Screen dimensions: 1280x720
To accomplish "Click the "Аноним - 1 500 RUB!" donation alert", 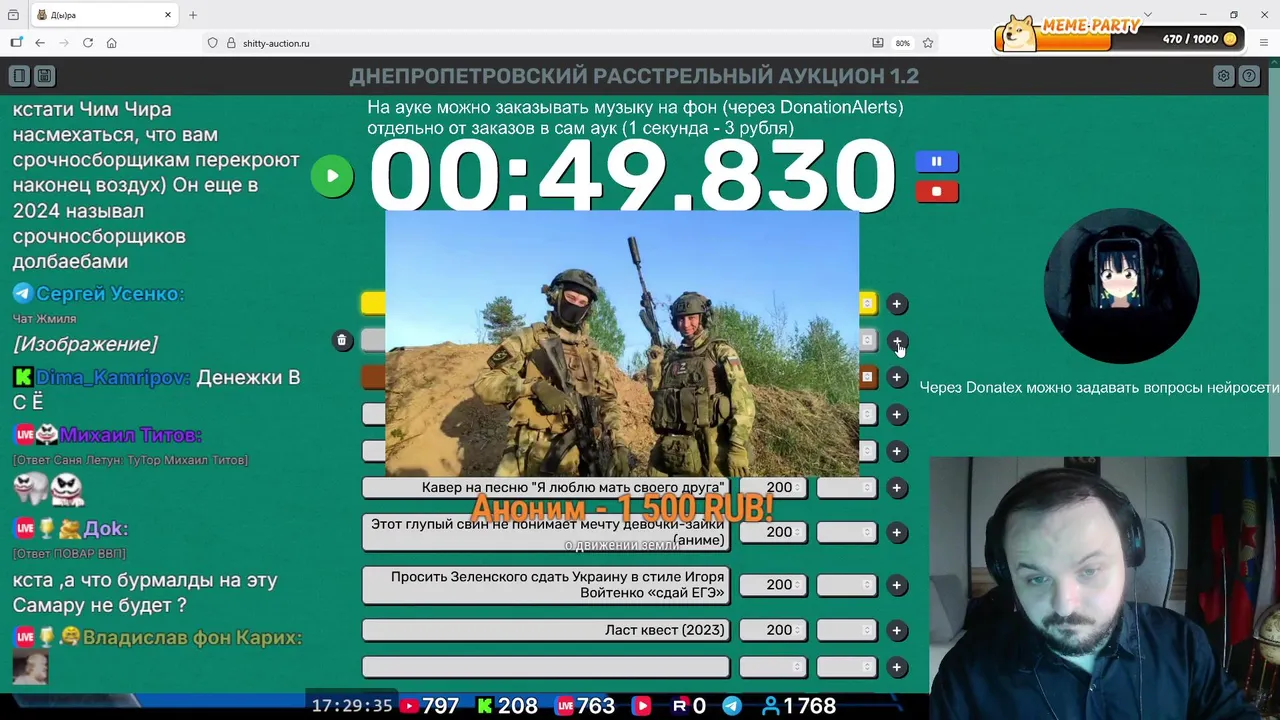I will tap(622, 508).
